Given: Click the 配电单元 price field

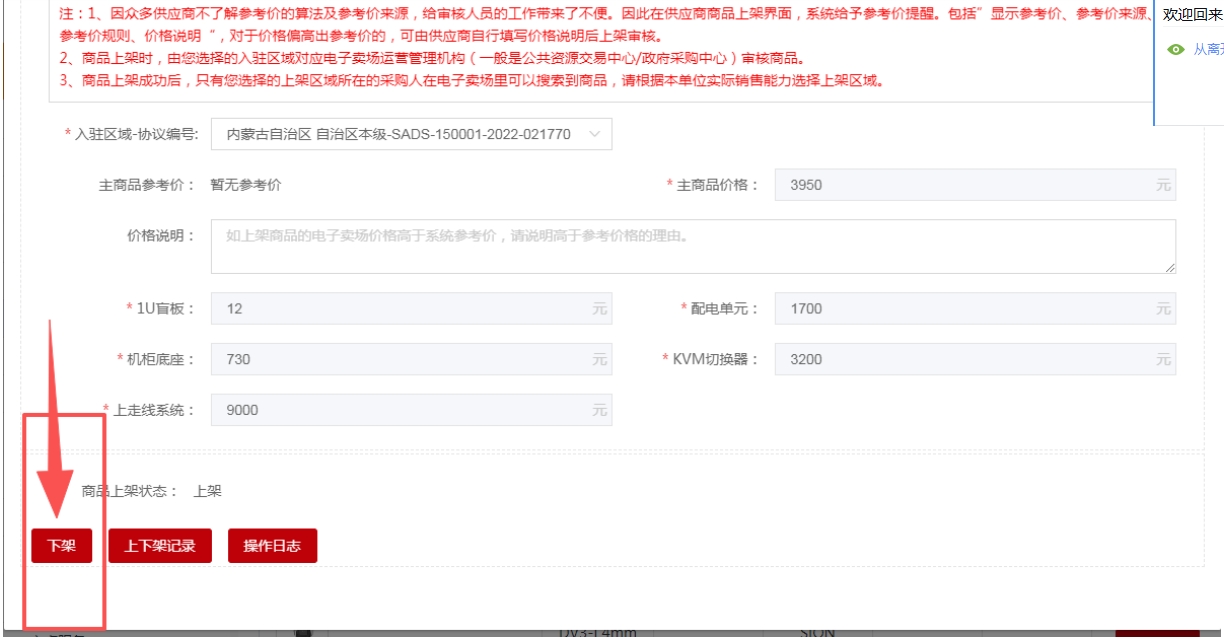Looking at the screenshot, I should [x=960, y=309].
